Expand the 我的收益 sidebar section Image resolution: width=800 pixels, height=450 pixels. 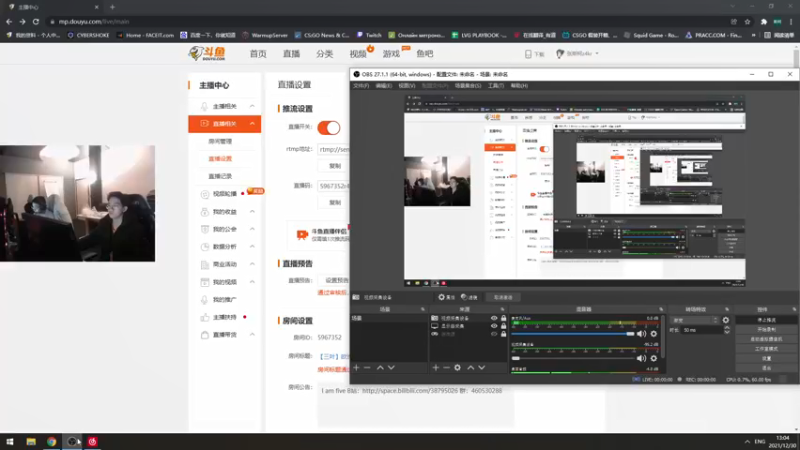(x=252, y=211)
